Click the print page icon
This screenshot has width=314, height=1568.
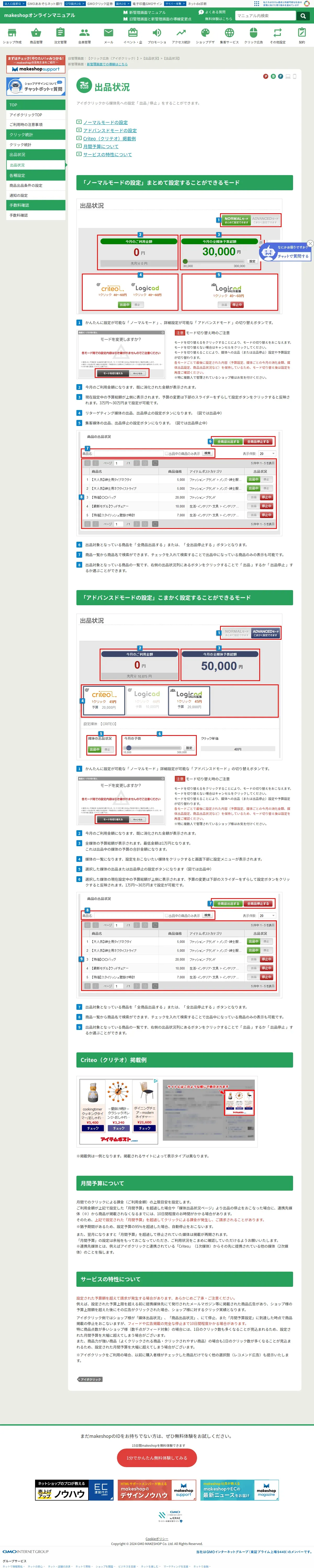pos(288,76)
